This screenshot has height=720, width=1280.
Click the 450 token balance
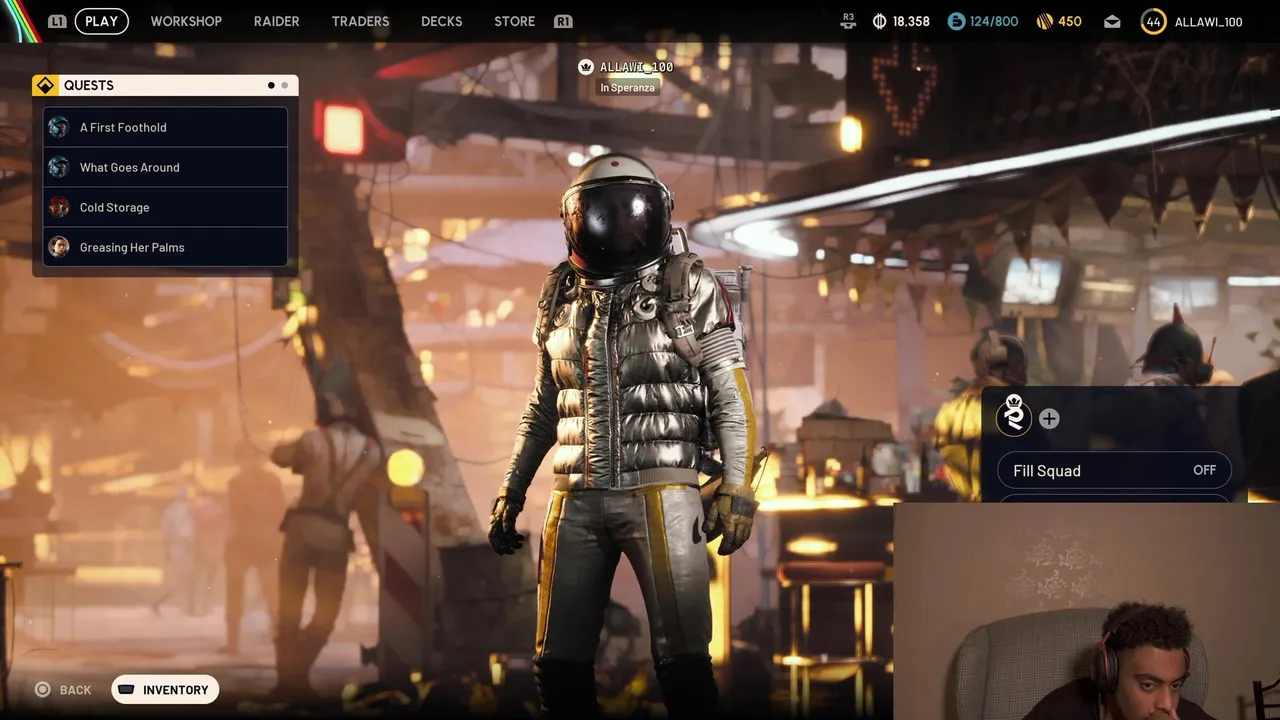(1070, 22)
